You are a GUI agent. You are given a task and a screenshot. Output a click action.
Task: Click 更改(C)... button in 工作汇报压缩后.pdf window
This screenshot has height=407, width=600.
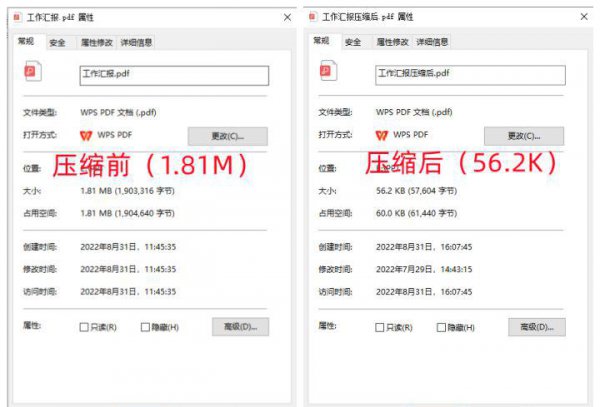(524, 136)
